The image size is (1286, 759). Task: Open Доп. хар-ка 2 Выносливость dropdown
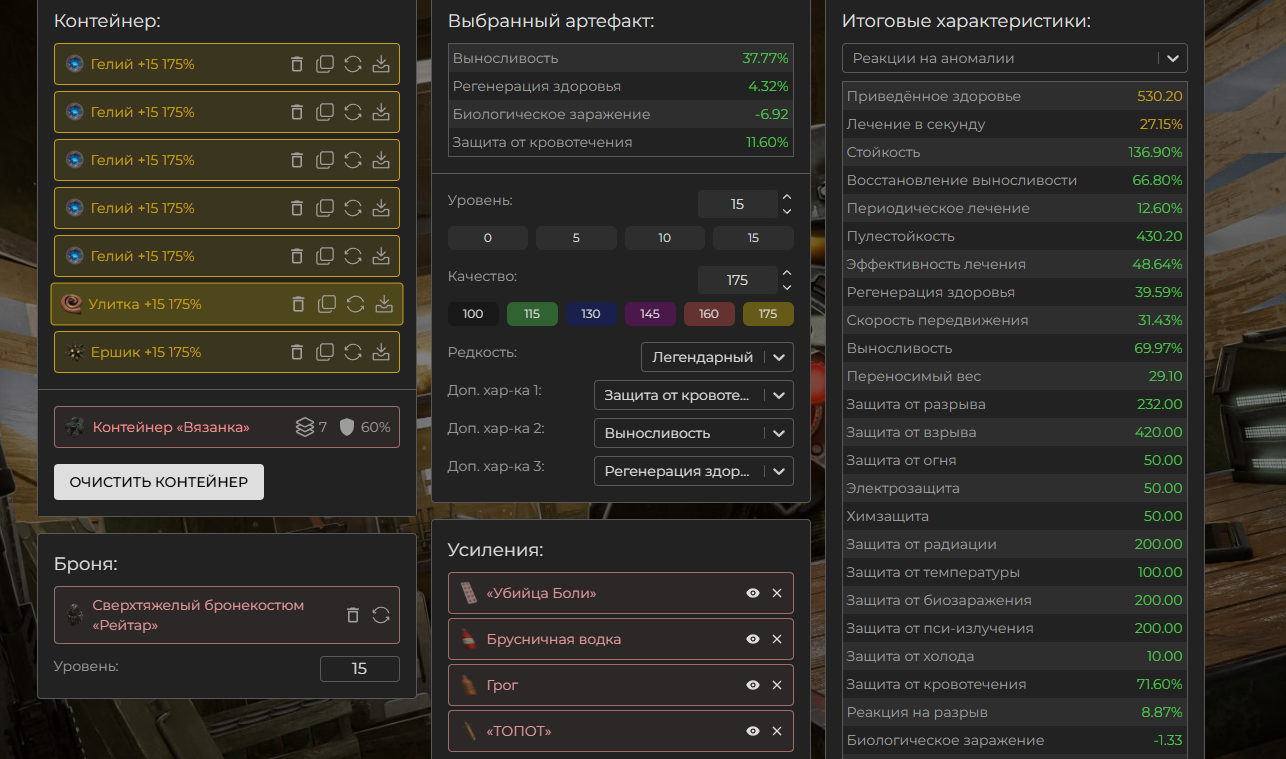[693, 433]
